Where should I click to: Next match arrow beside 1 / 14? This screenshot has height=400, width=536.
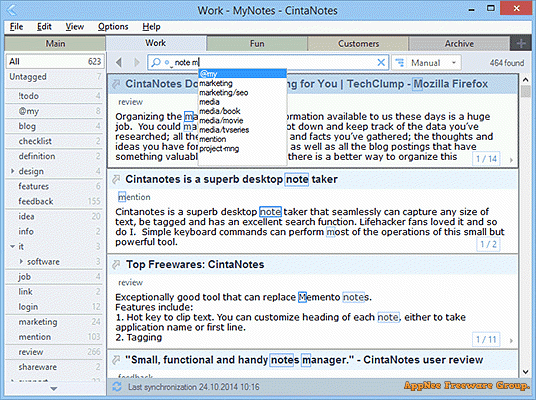tap(511, 160)
